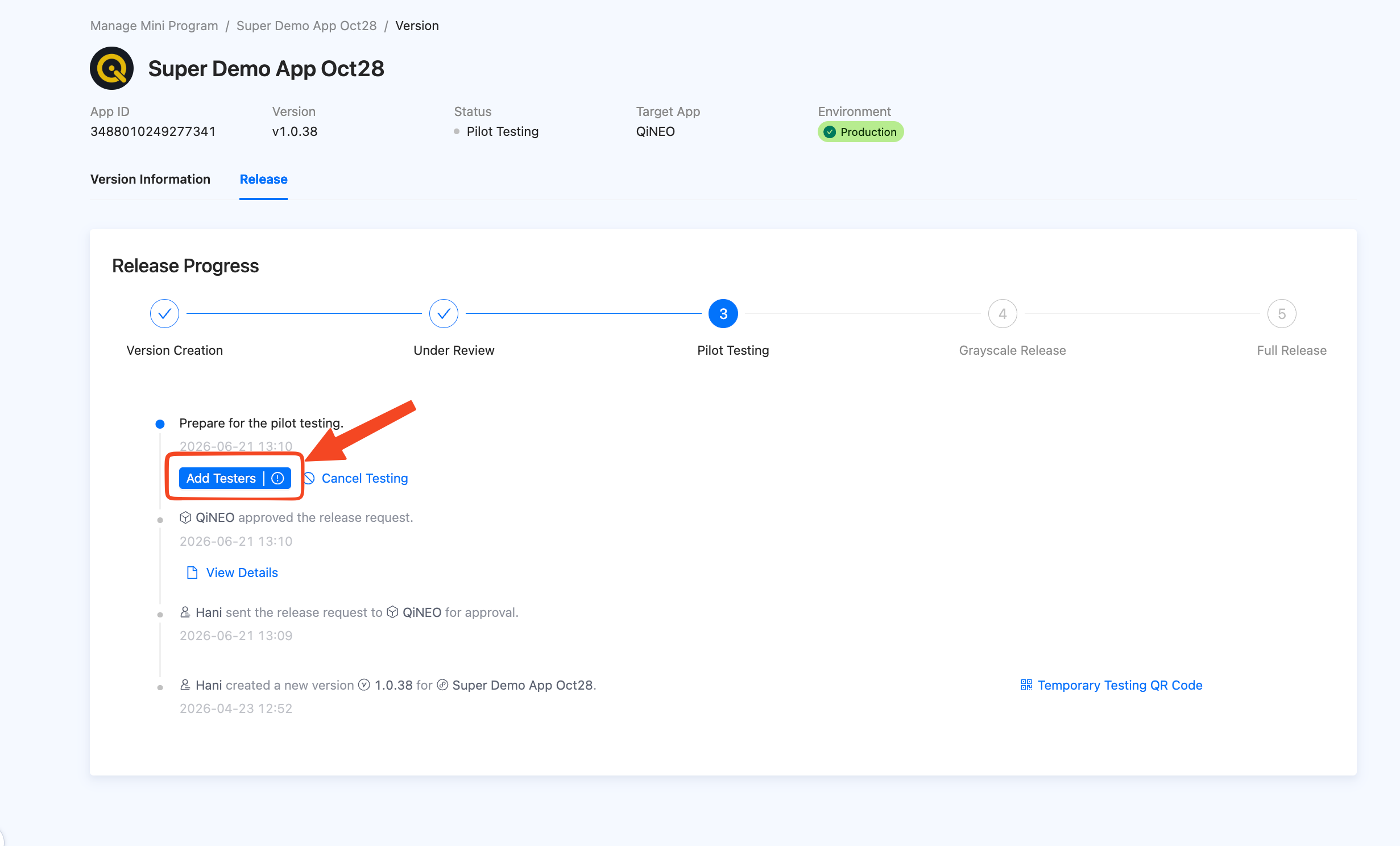Click the Version Creation step checkmark
Screen dimensions: 1400x846
click(164, 313)
